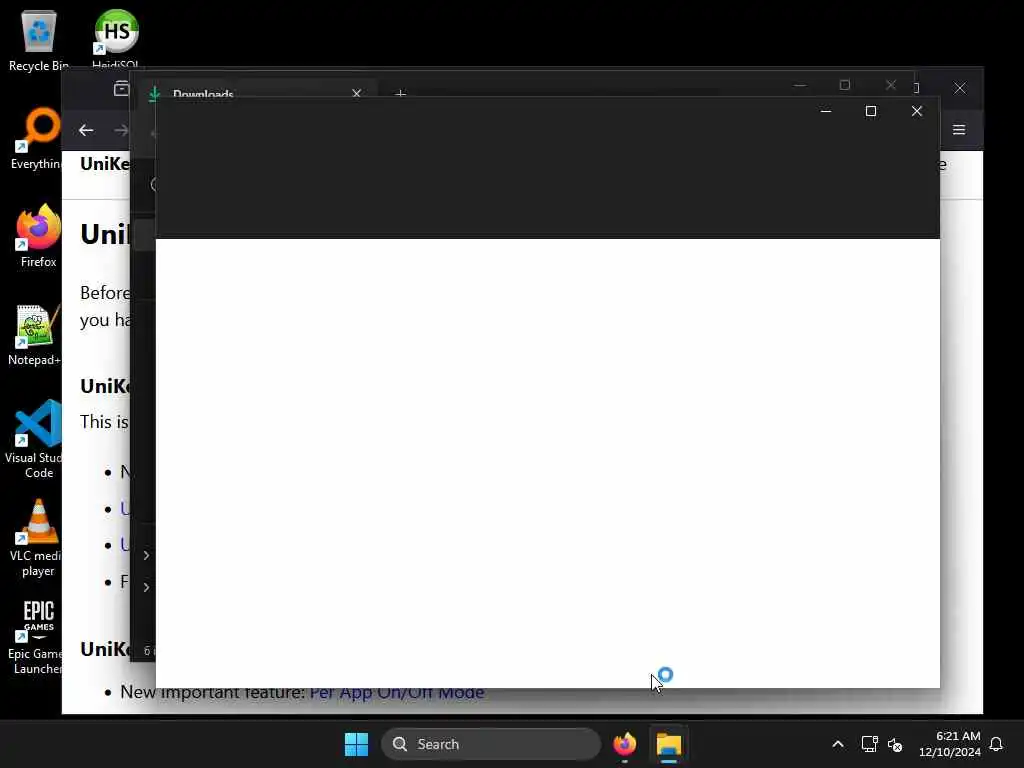Open the muted volume tray icon
1024x768 pixels.
[895, 744]
